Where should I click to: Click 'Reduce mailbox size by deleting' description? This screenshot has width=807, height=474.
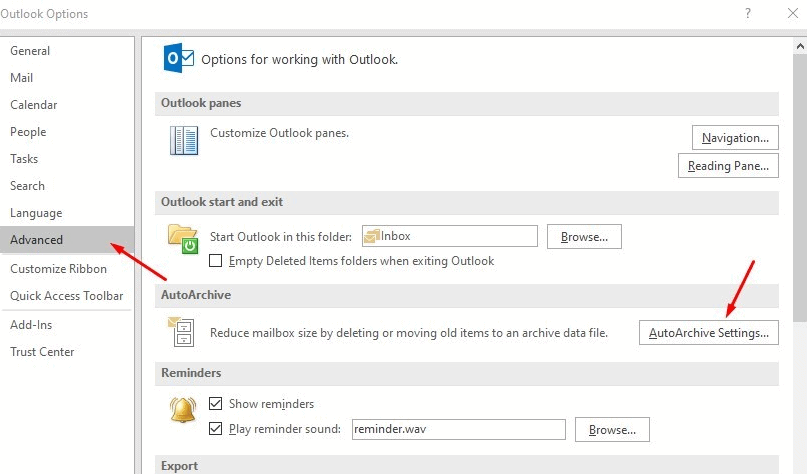pyautogui.click(x=409, y=333)
